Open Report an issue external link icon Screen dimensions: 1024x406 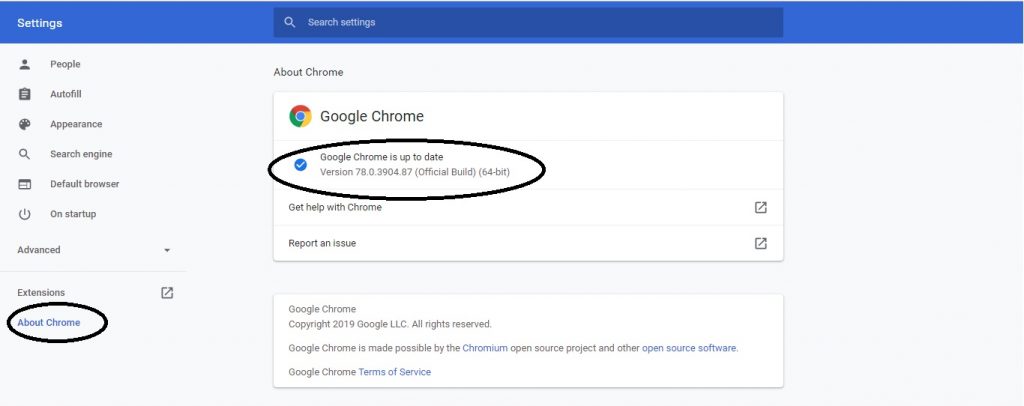761,243
